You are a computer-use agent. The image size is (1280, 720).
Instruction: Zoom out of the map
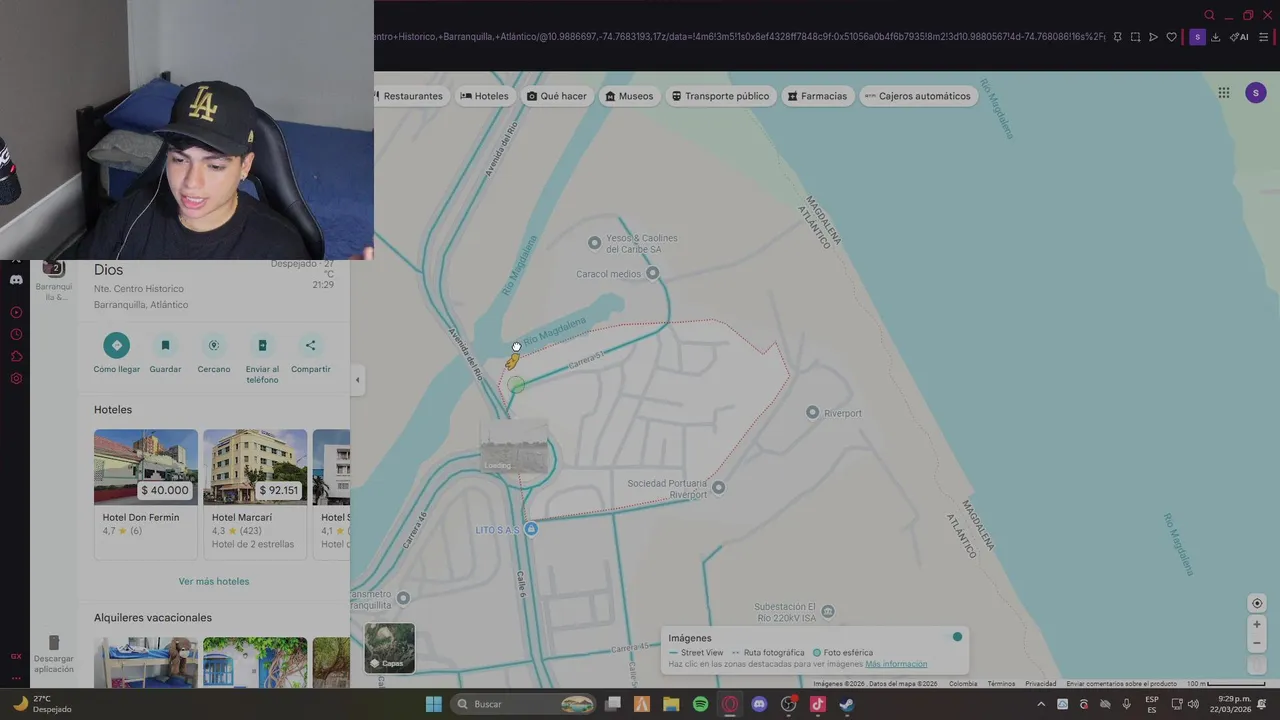[x=1258, y=643]
